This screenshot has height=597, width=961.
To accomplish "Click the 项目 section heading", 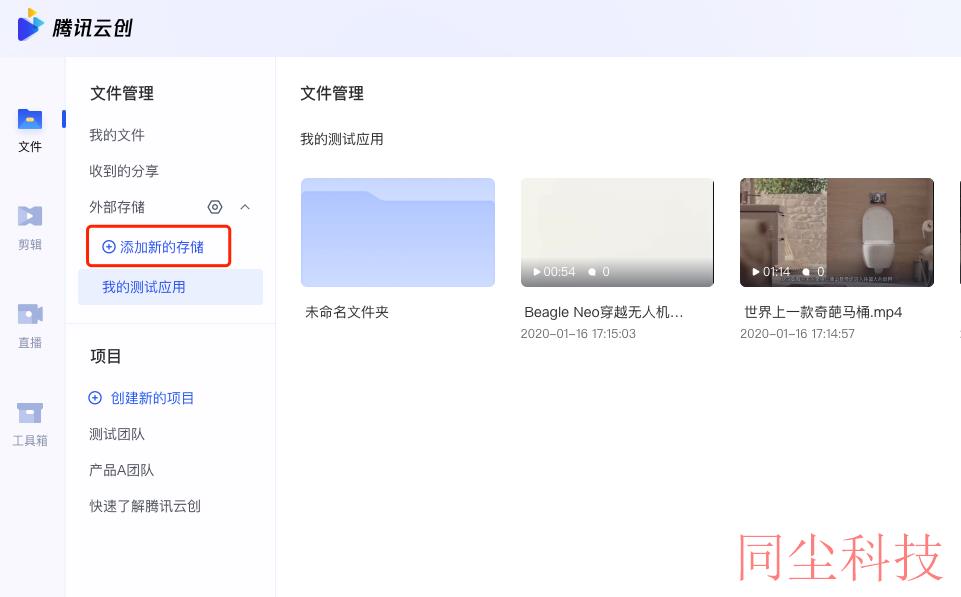I will [105, 356].
